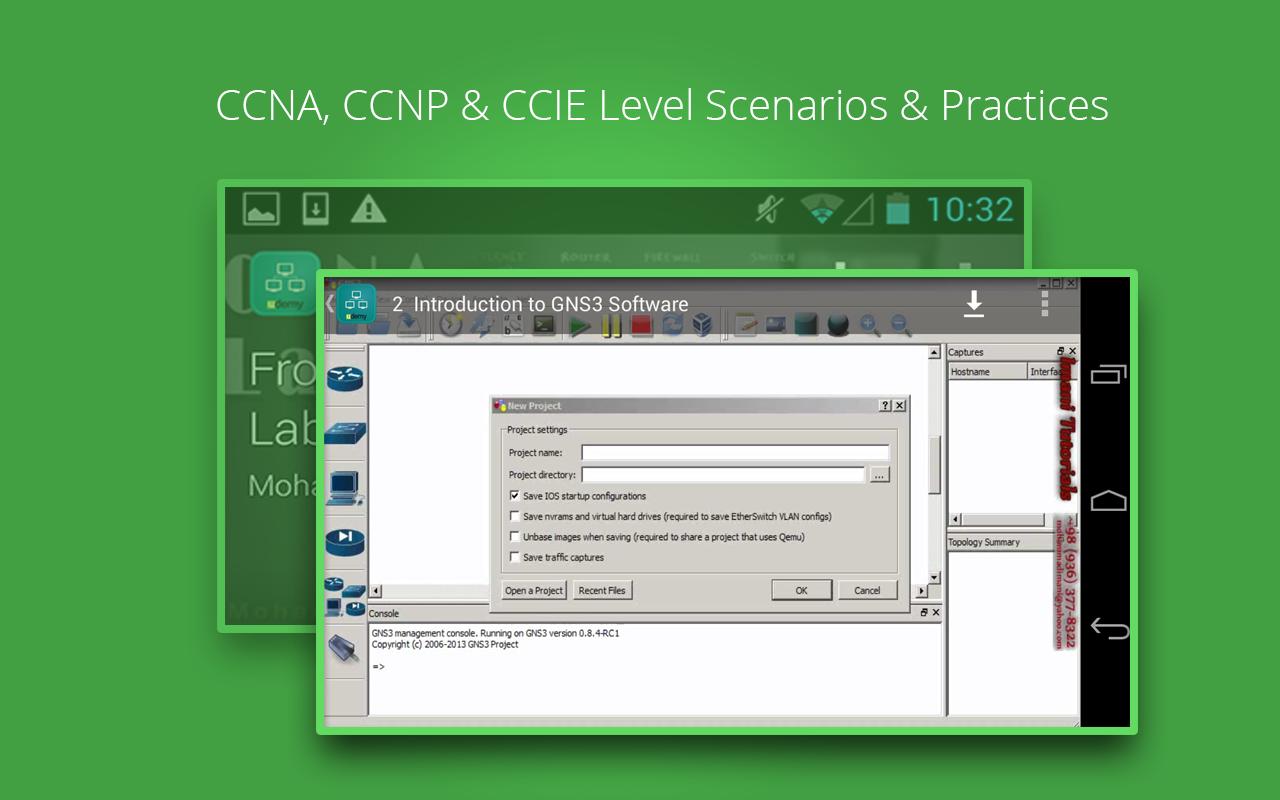Select the Topology Summary panel header
The height and width of the screenshot is (800, 1280).
983,541
